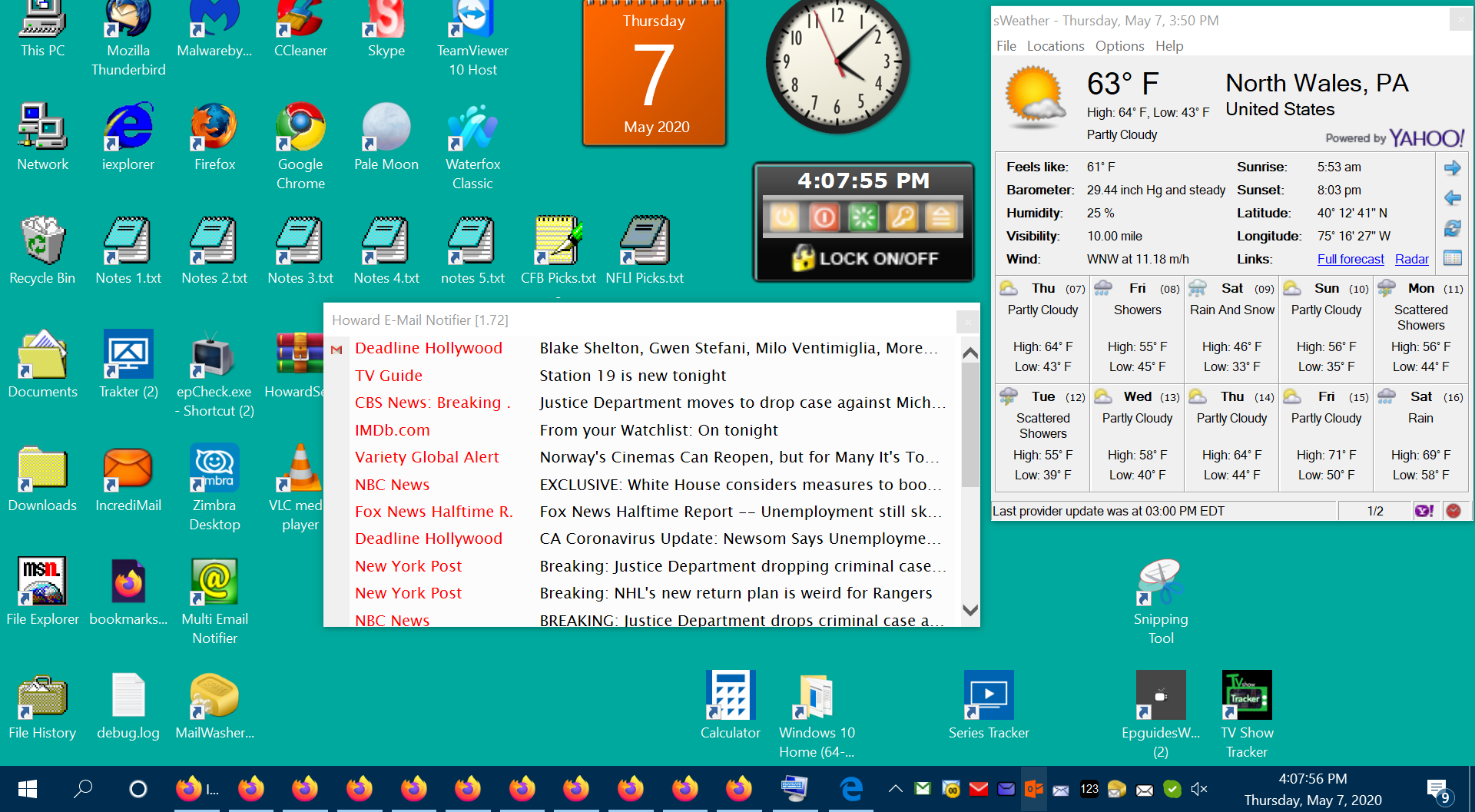Open the IncrediMail desktop shortcut
The width and height of the screenshot is (1475, 812).
click(128, 478)
